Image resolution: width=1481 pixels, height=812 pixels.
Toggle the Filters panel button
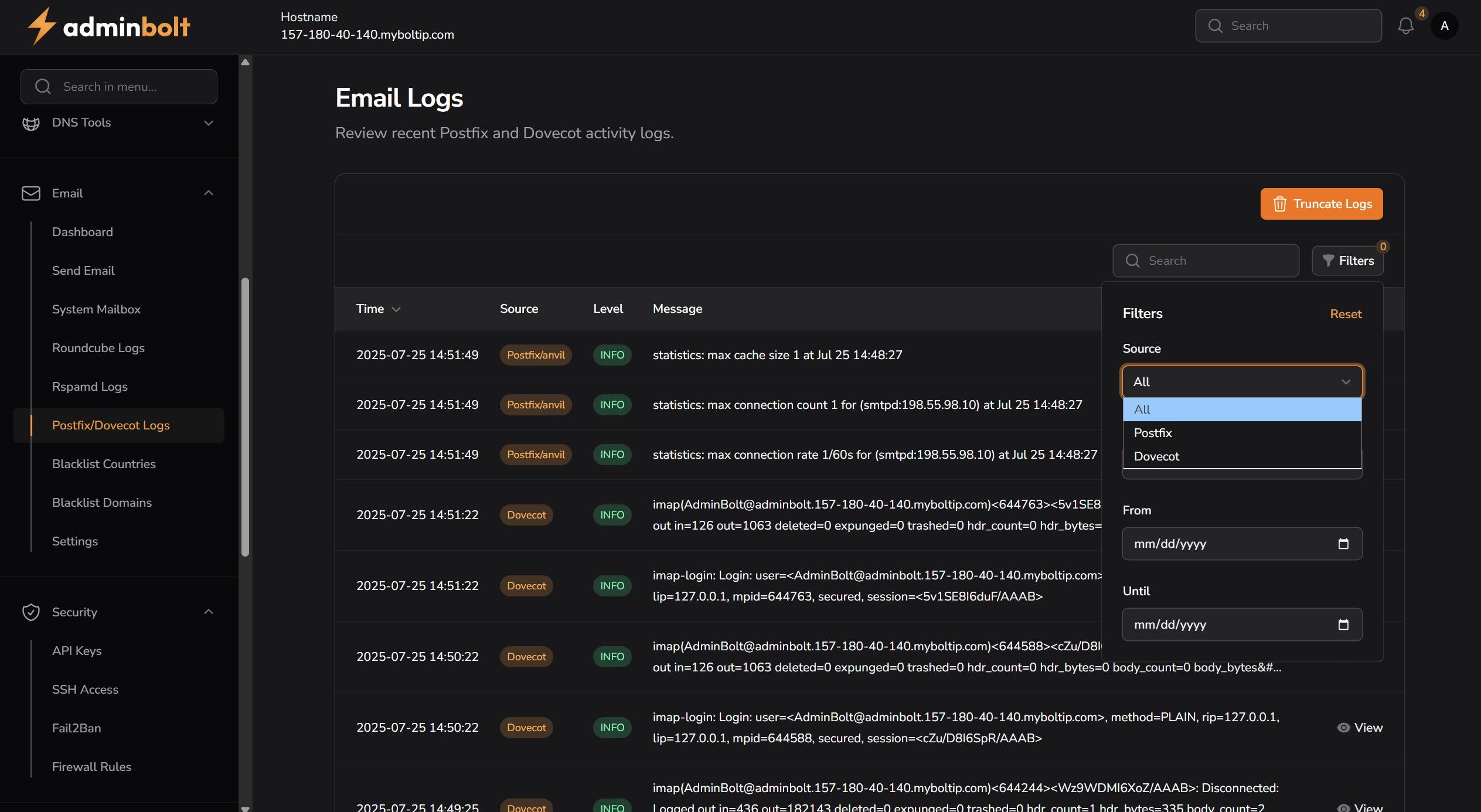1347,261
